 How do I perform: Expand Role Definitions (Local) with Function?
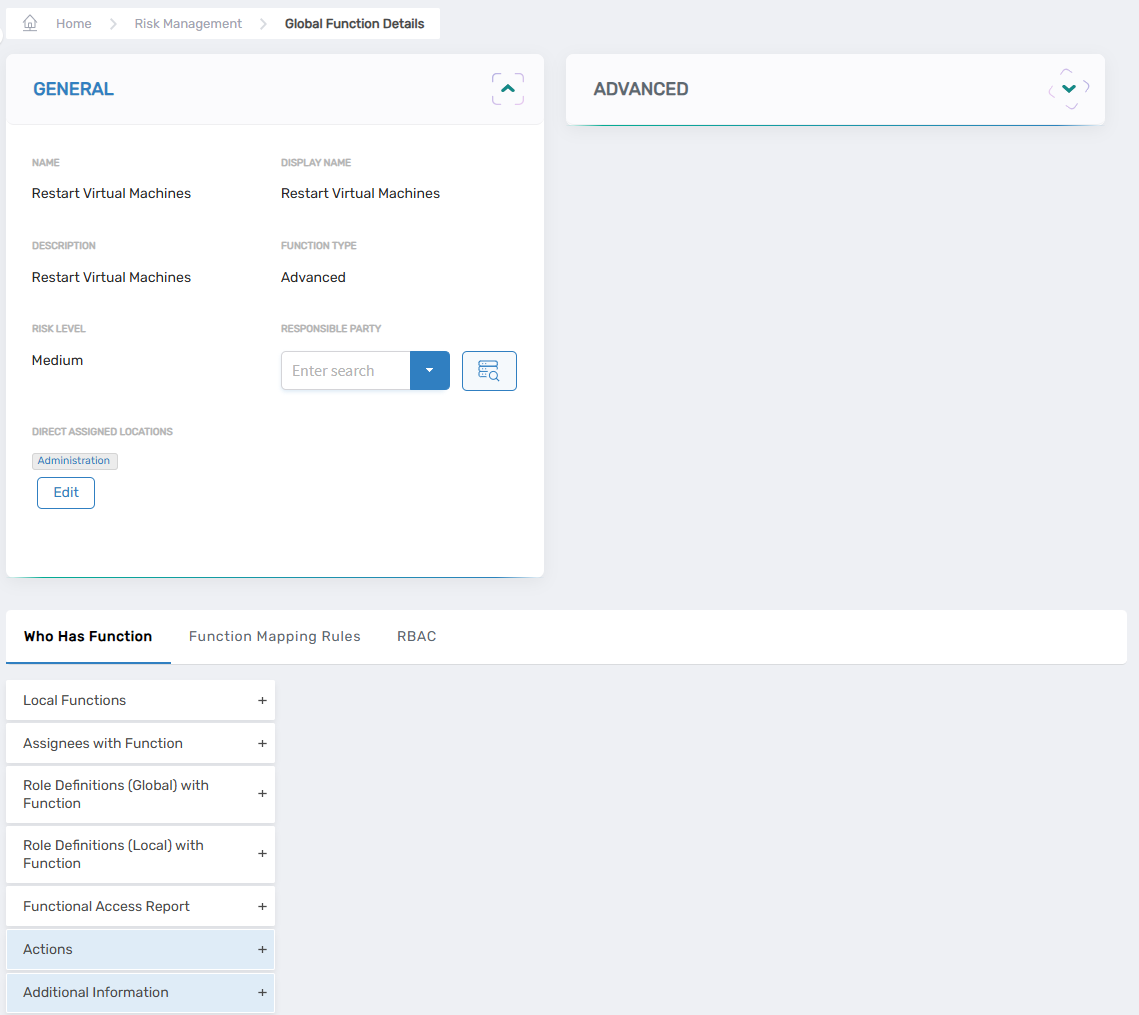[x=262, y=854]
